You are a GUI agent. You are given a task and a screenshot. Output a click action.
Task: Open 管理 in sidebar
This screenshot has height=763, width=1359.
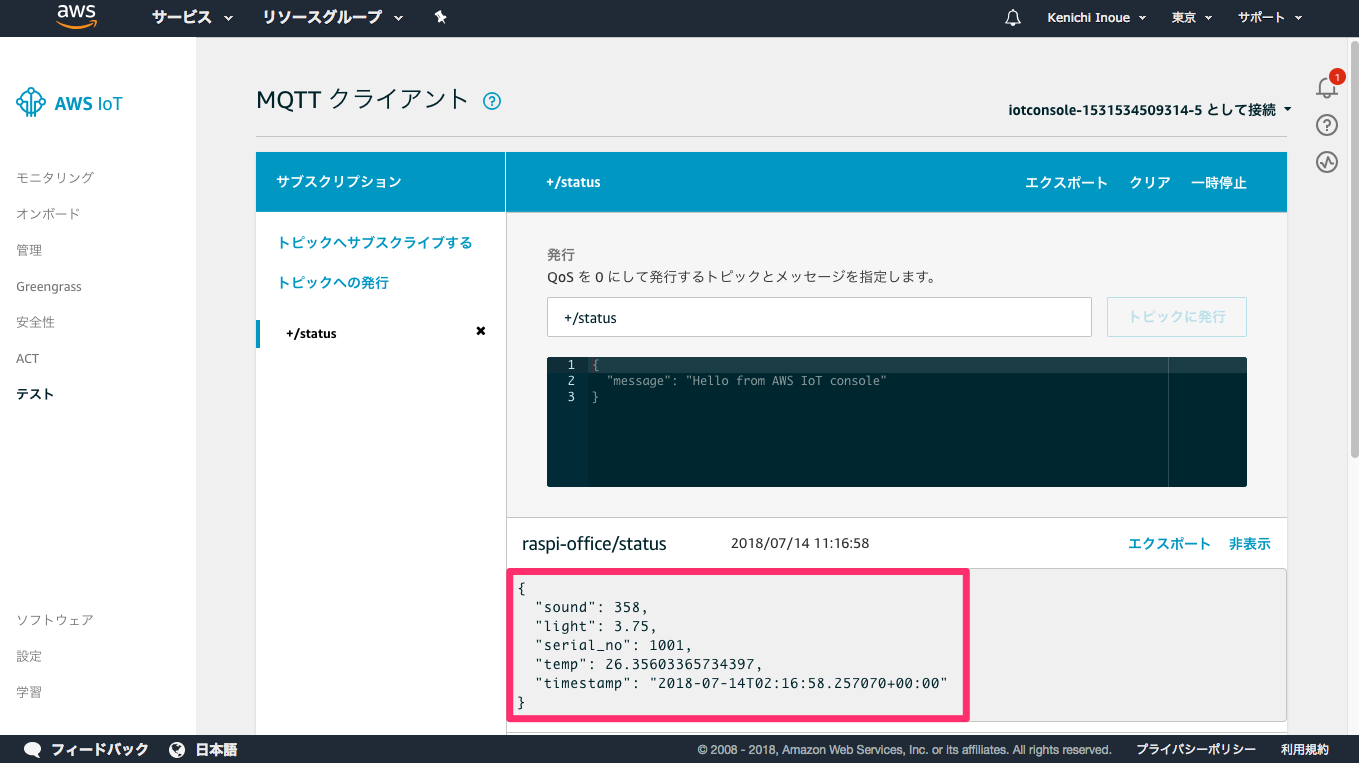[29, 250]
